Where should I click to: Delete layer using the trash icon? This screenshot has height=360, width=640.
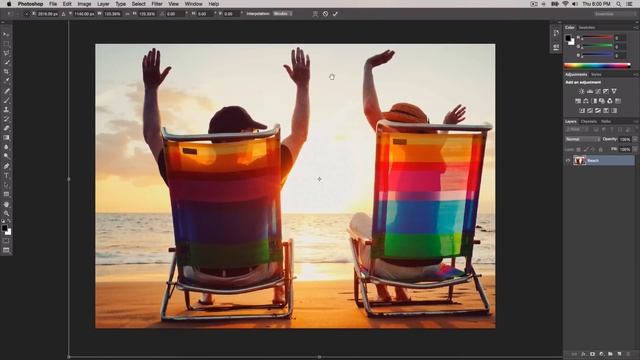628,354
